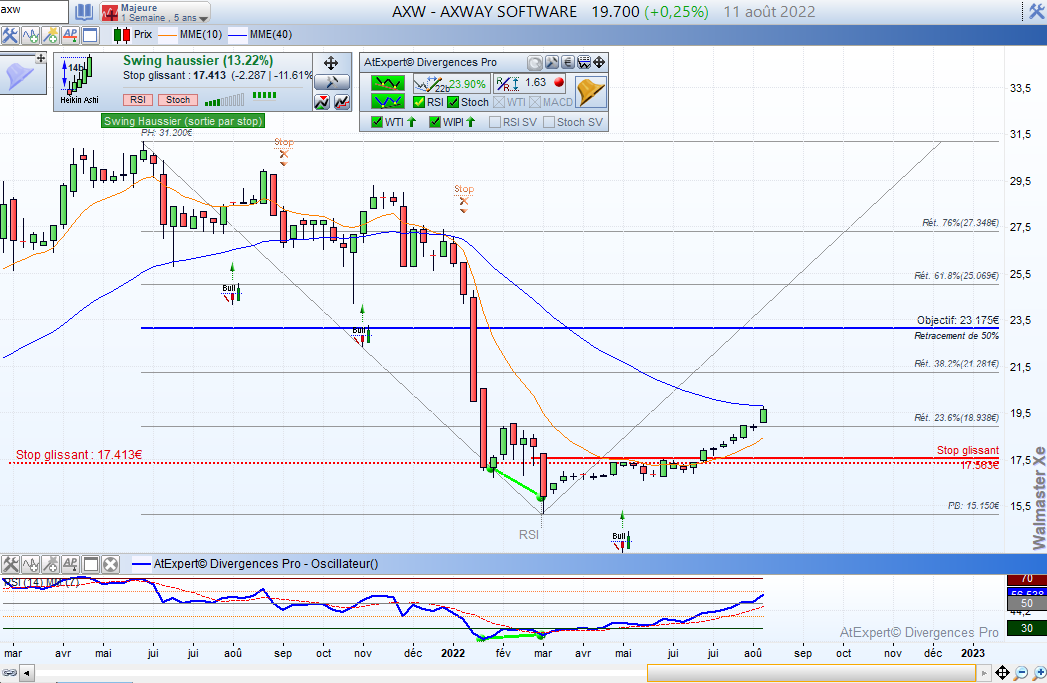1047x683 pixels.
Task: Uncheck the Stoch checkbox in Divergences Pro
Action: [x=453, y=102]
